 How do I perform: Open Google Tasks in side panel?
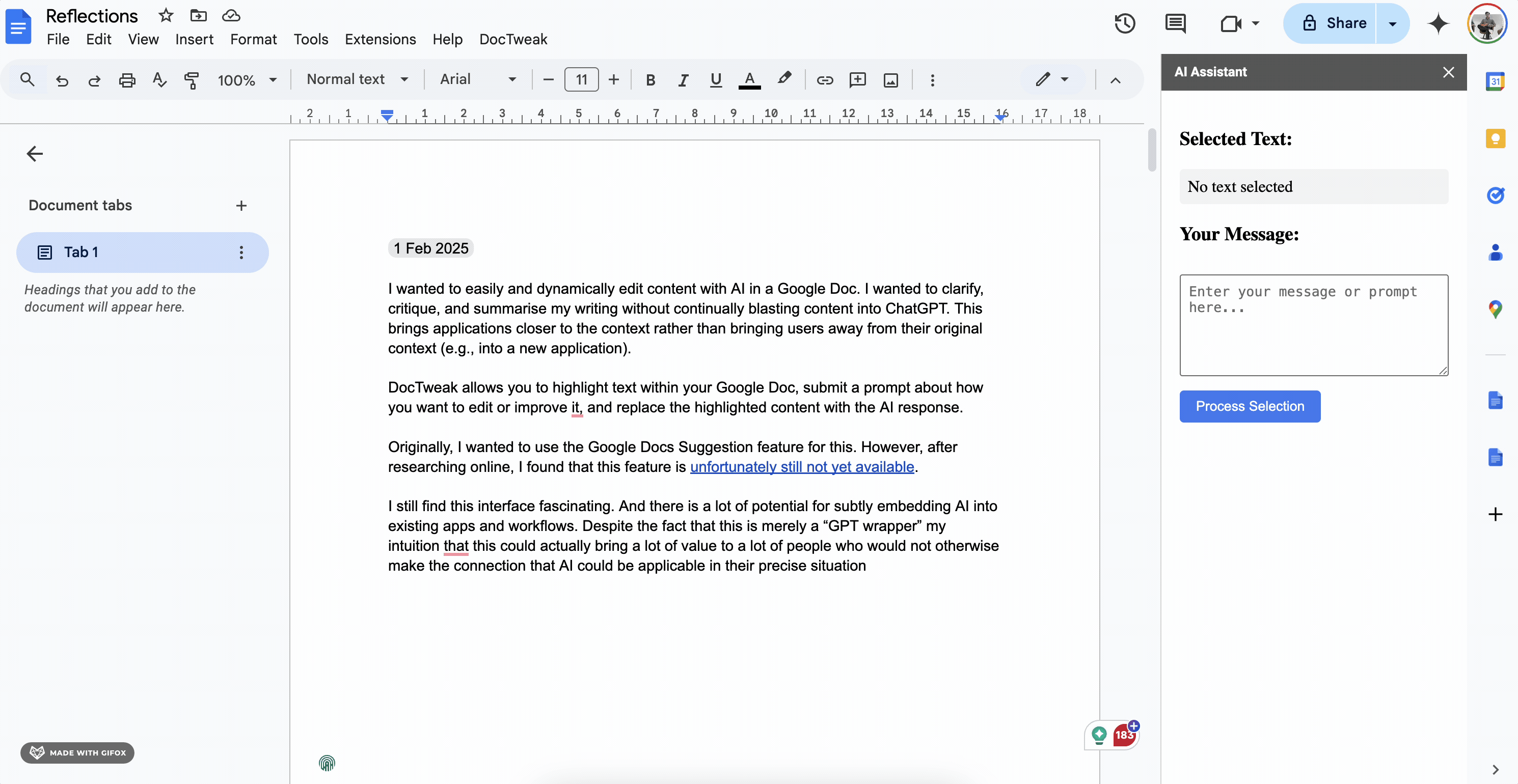pos(1496,195)
